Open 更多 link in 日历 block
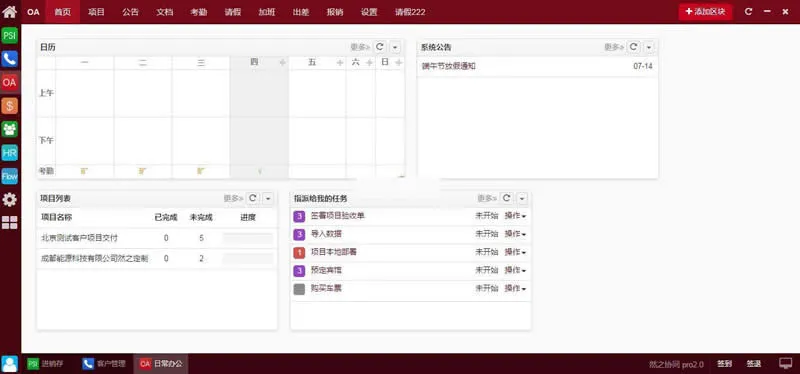The image size is (800, 374). coord(360,47)
